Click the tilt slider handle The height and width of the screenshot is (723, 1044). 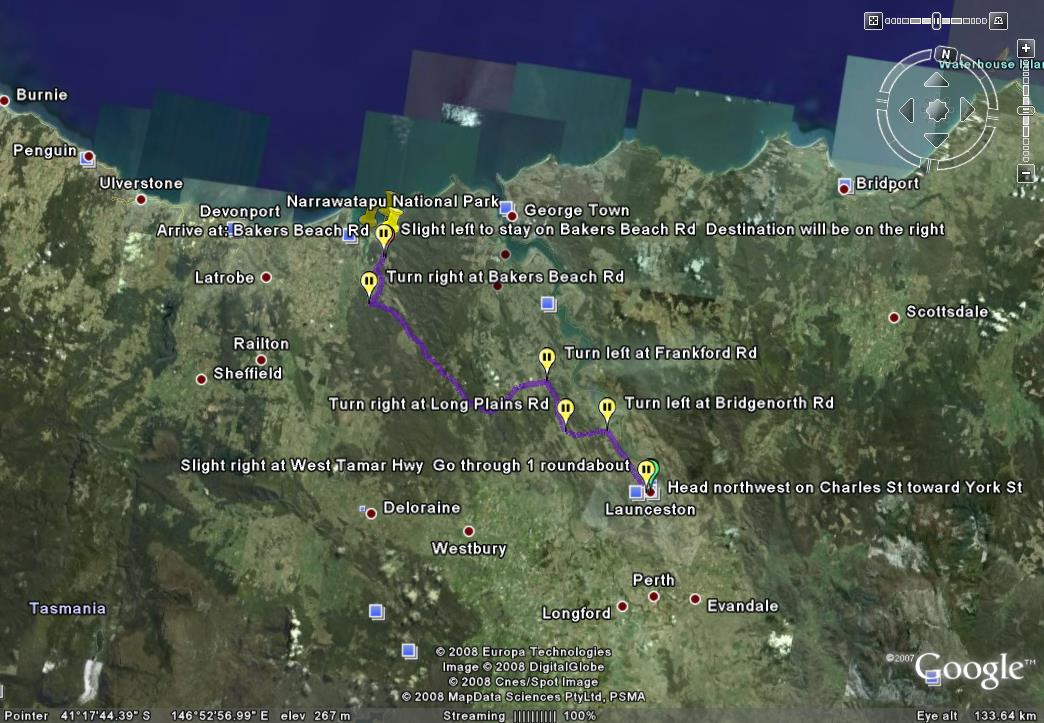pyautogui.click(x=937, y=20)
